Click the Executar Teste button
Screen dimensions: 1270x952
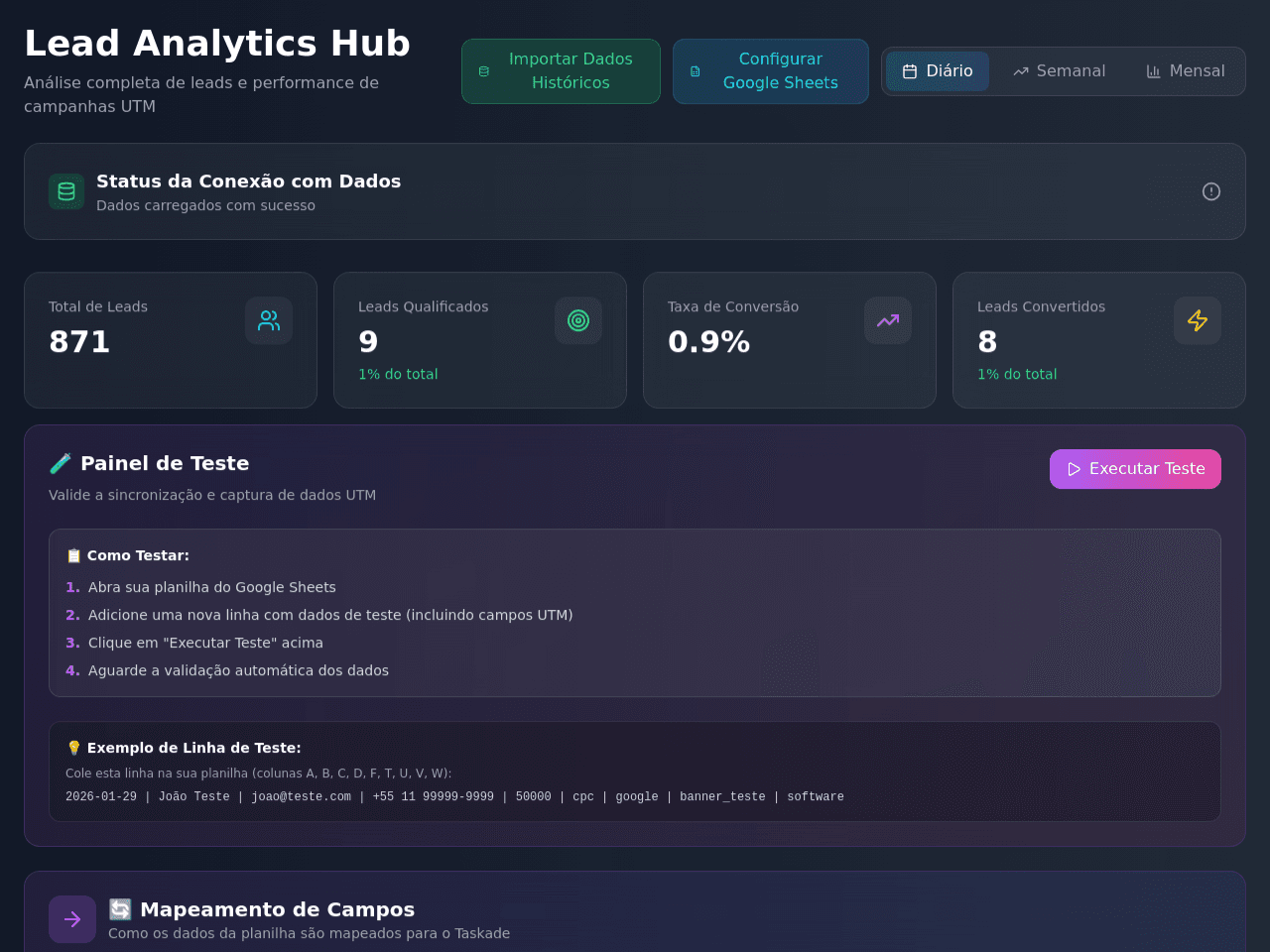coord(1135,469)
